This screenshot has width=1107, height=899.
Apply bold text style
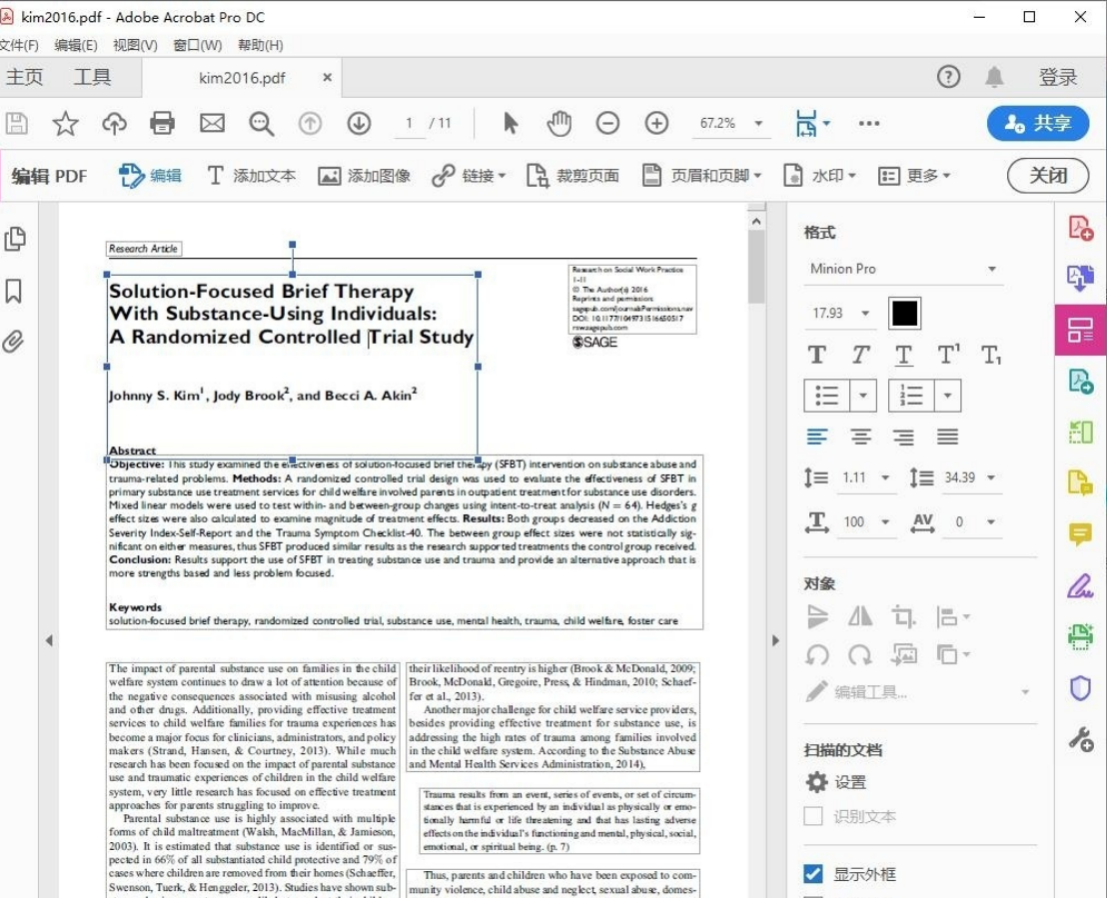[x=817, y=355]
